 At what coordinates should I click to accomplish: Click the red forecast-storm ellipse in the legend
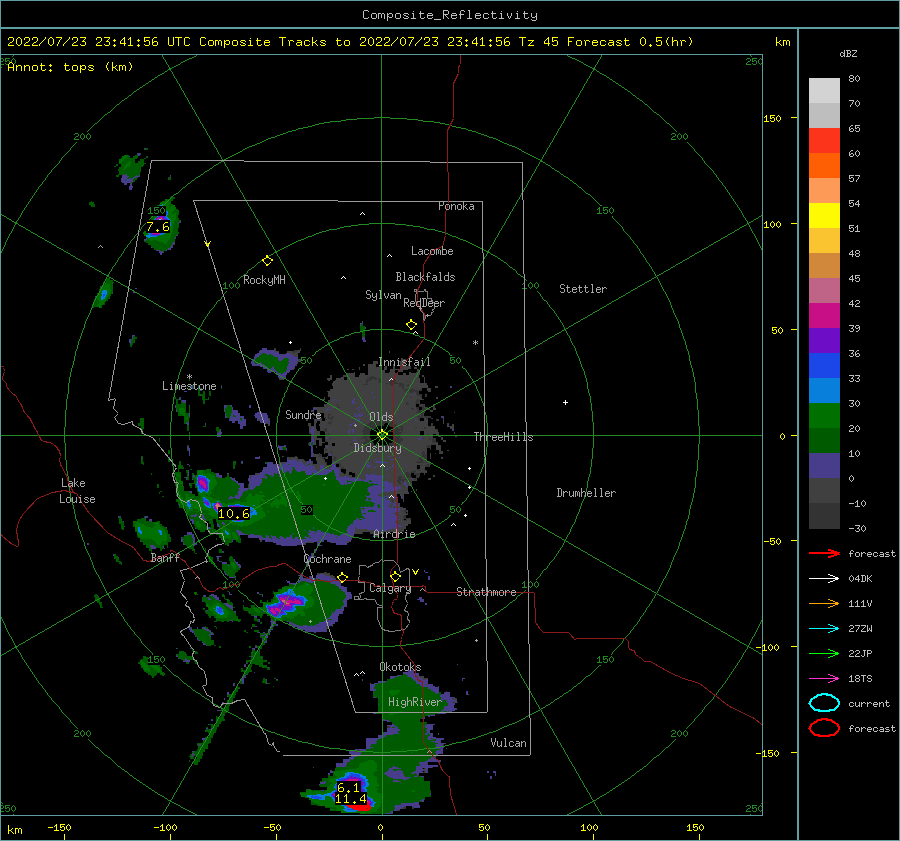[x=824, y=728]
